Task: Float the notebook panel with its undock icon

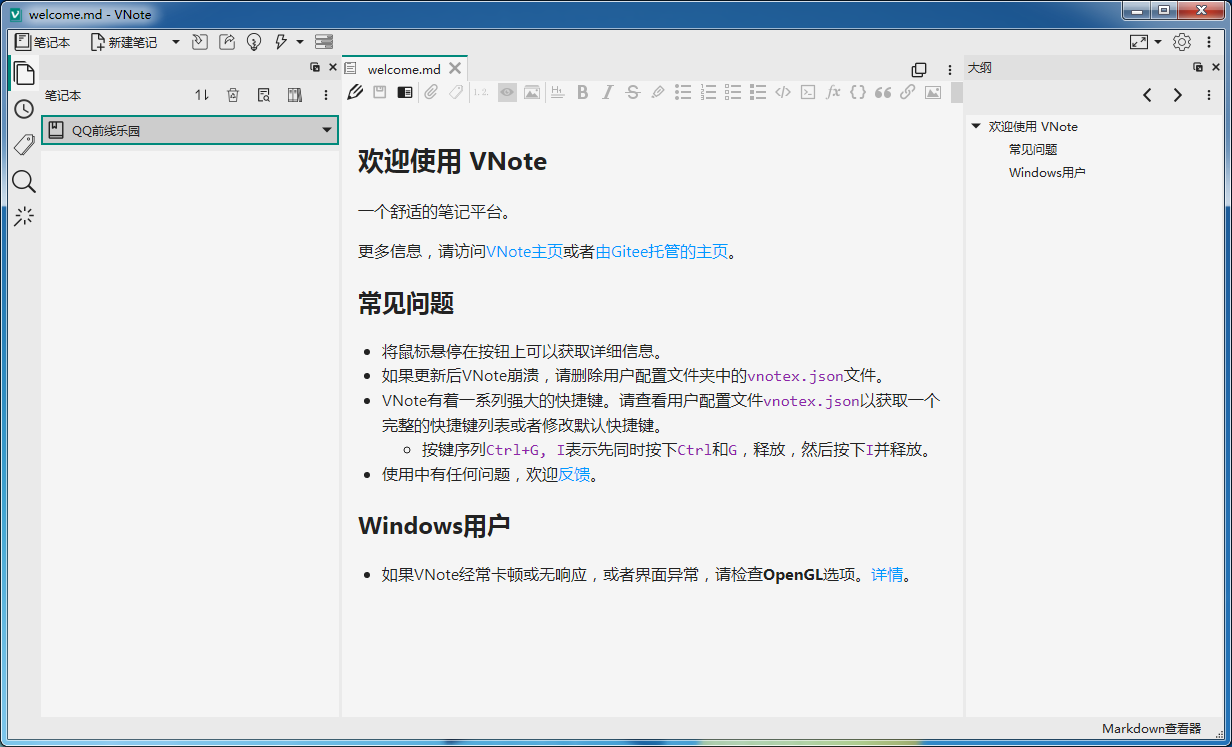Action: point(315,67)
